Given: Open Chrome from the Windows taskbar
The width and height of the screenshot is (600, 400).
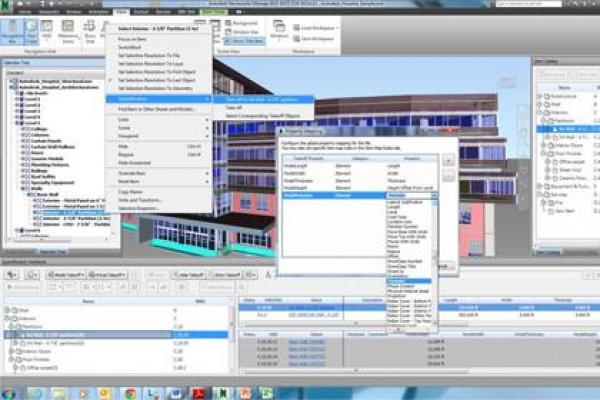Looking at the screenshot, I should (128, 392).
